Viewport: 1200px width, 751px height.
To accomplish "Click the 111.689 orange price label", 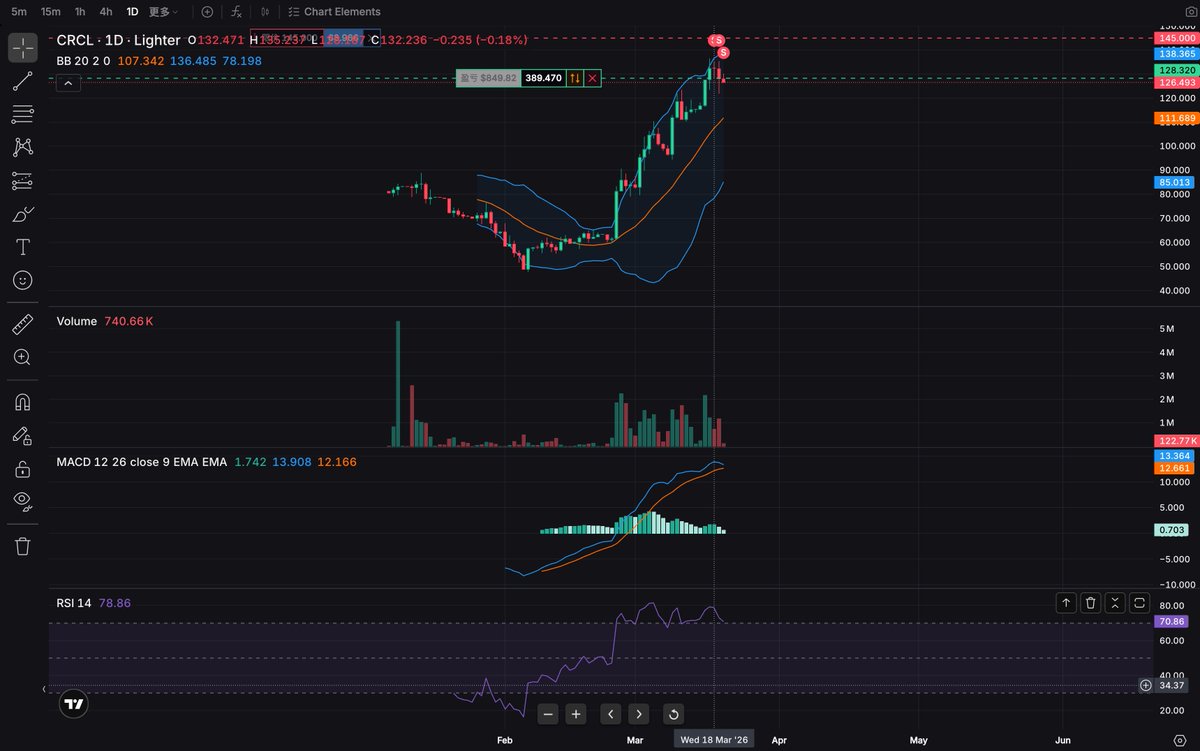I will [x=1175, y=118].
